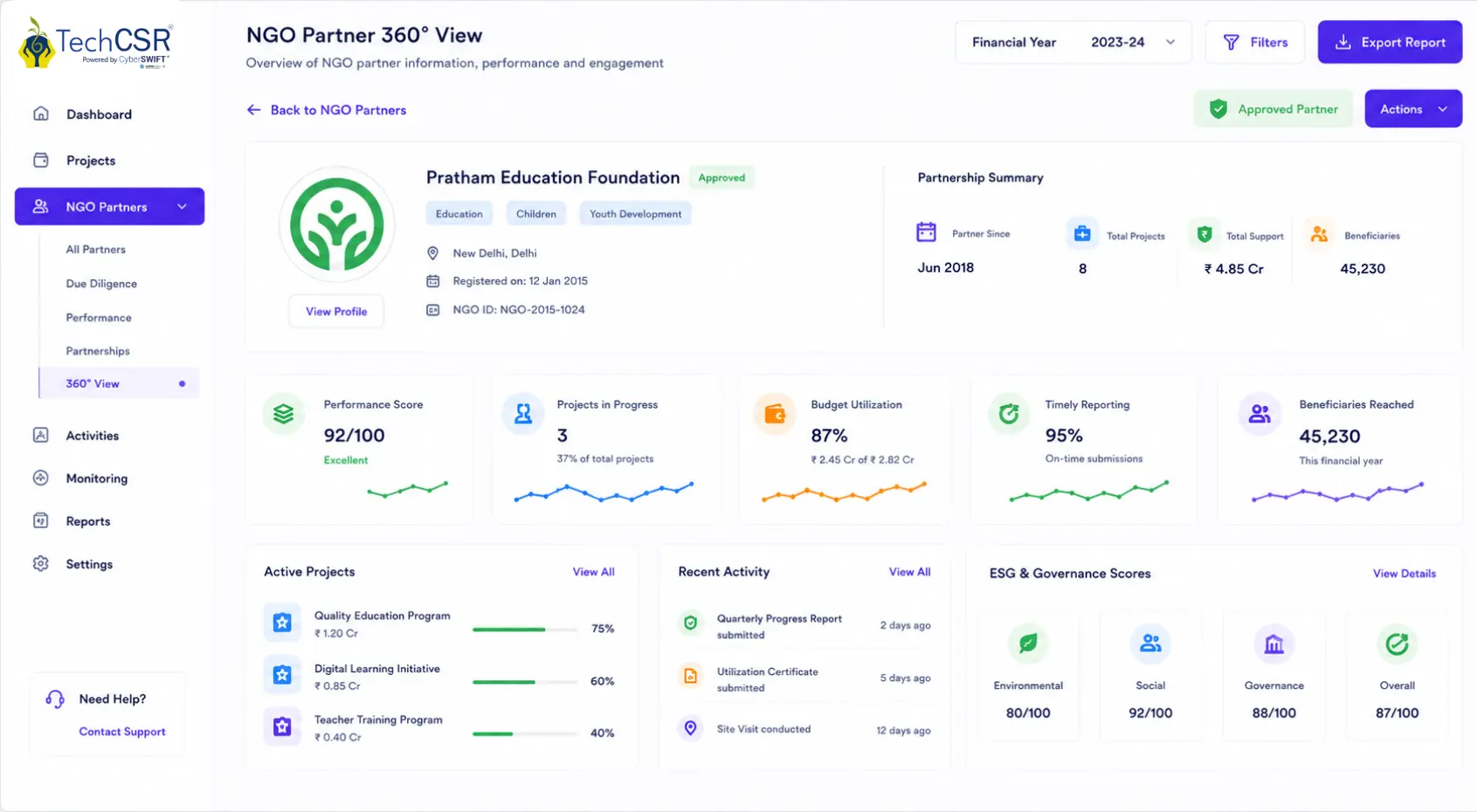
Task: Select All Partners submenu item
Action: pos(96,250)
